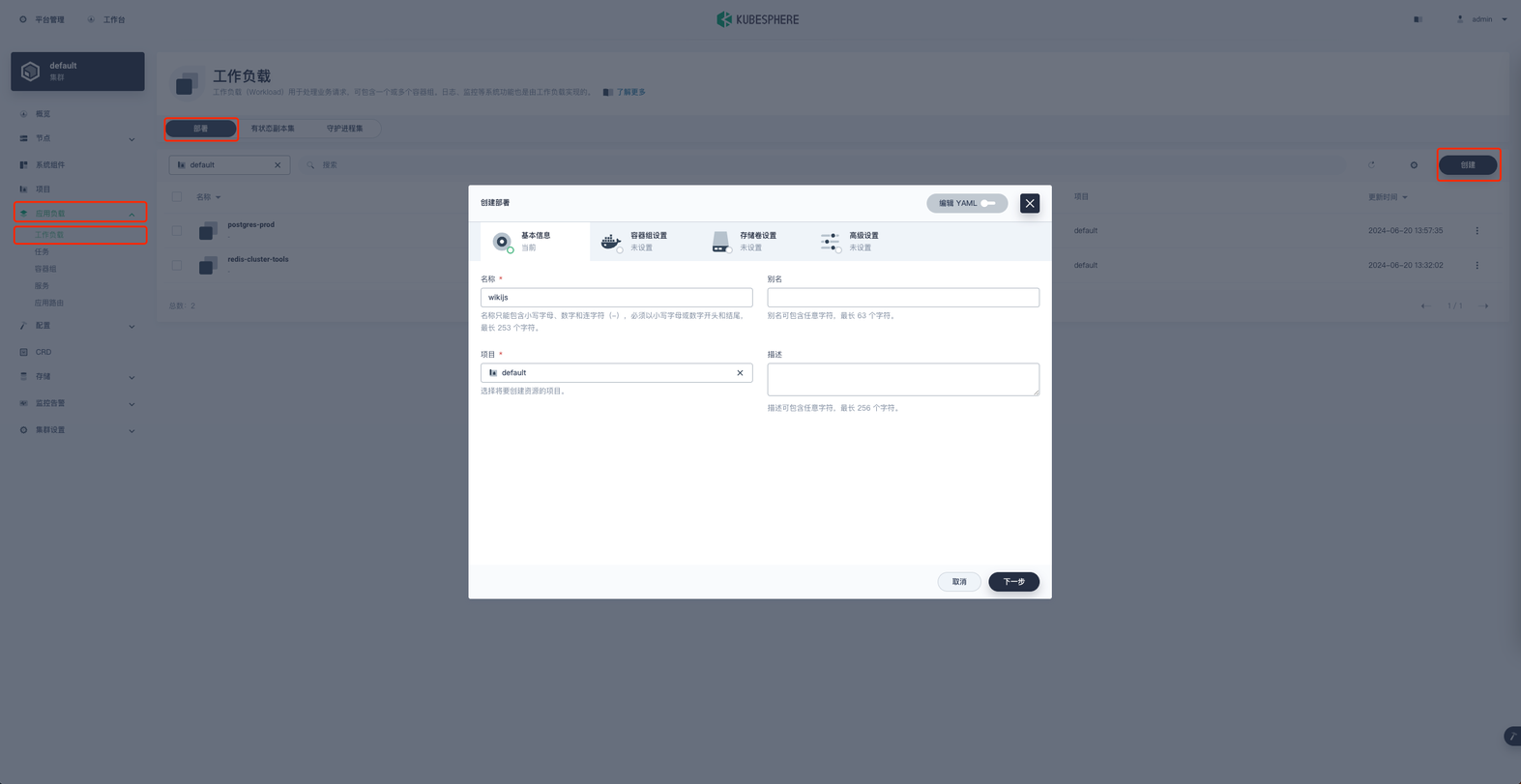This screenshot has width=1521, height=784.
Task: Tick the postgres-prod row checkbox
Action: (177, 231)
